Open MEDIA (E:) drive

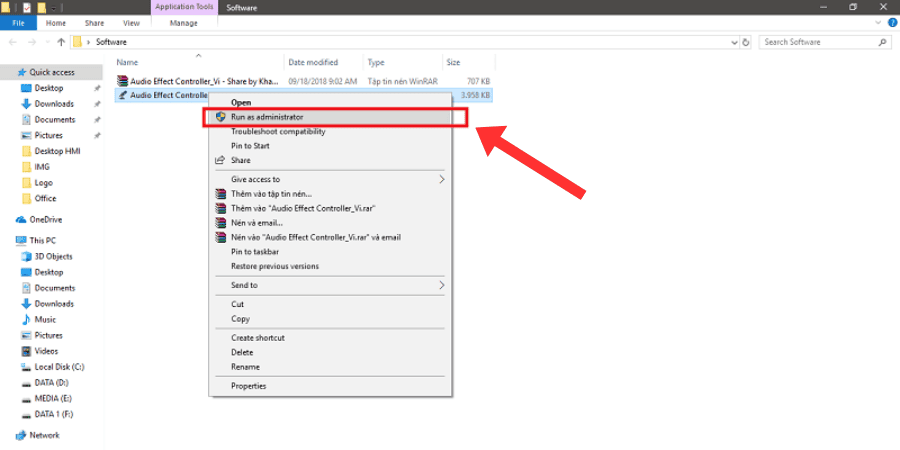click(53, 398)
